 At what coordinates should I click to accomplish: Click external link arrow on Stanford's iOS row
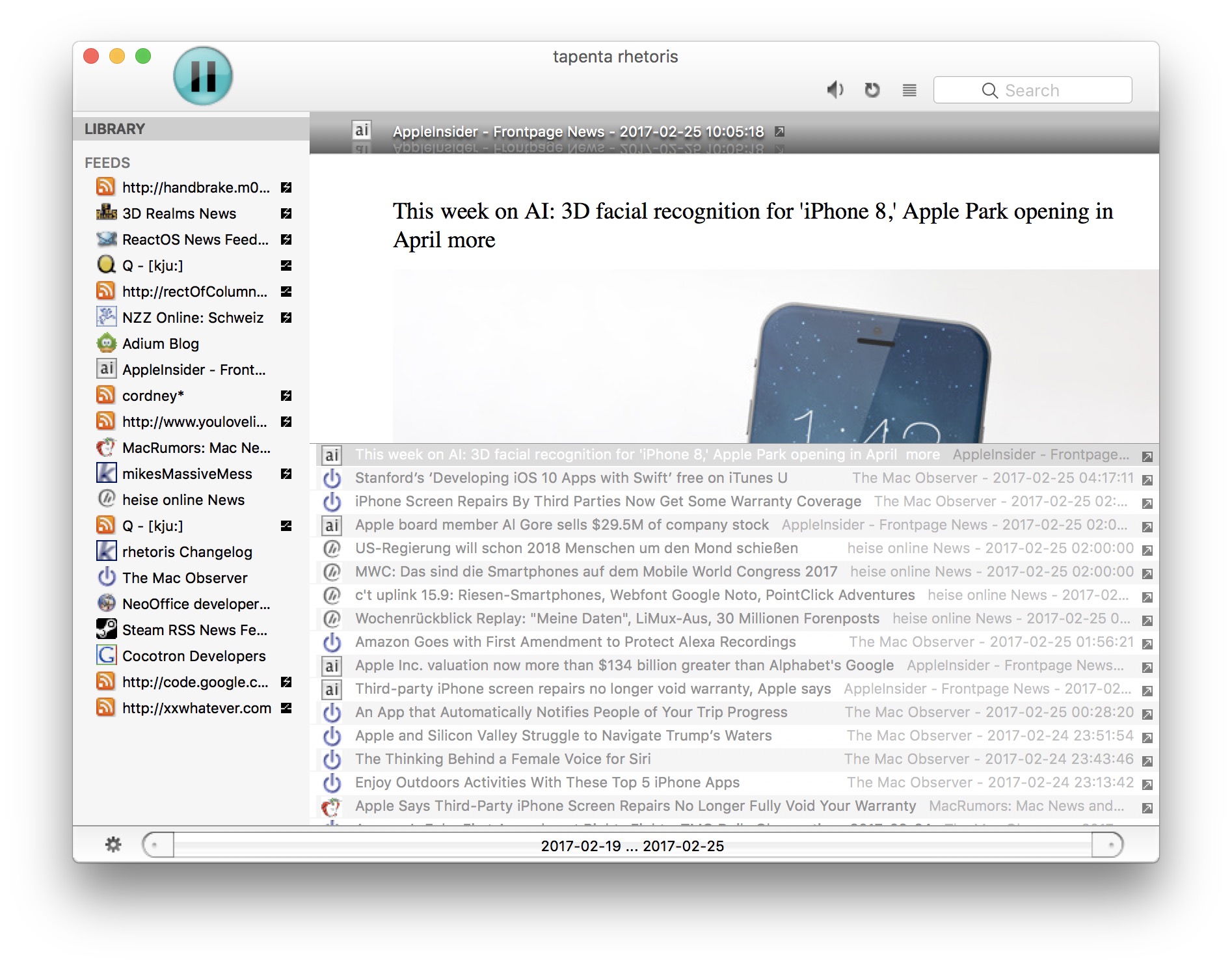click(x=1147, y=480)
